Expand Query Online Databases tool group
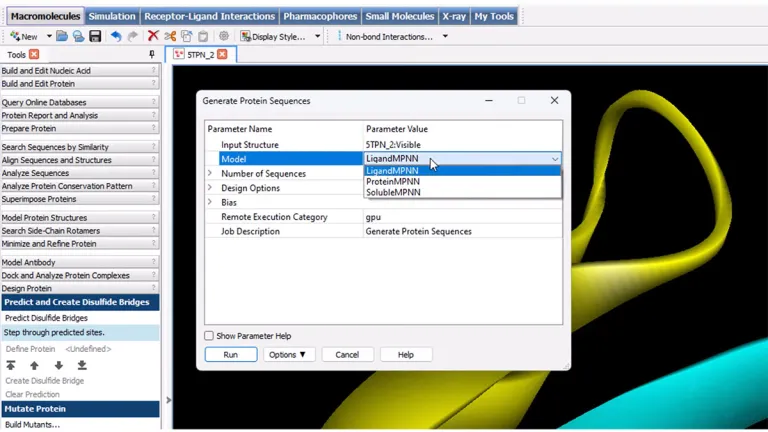This screenshot has width=768, height=432. (79, 102)
